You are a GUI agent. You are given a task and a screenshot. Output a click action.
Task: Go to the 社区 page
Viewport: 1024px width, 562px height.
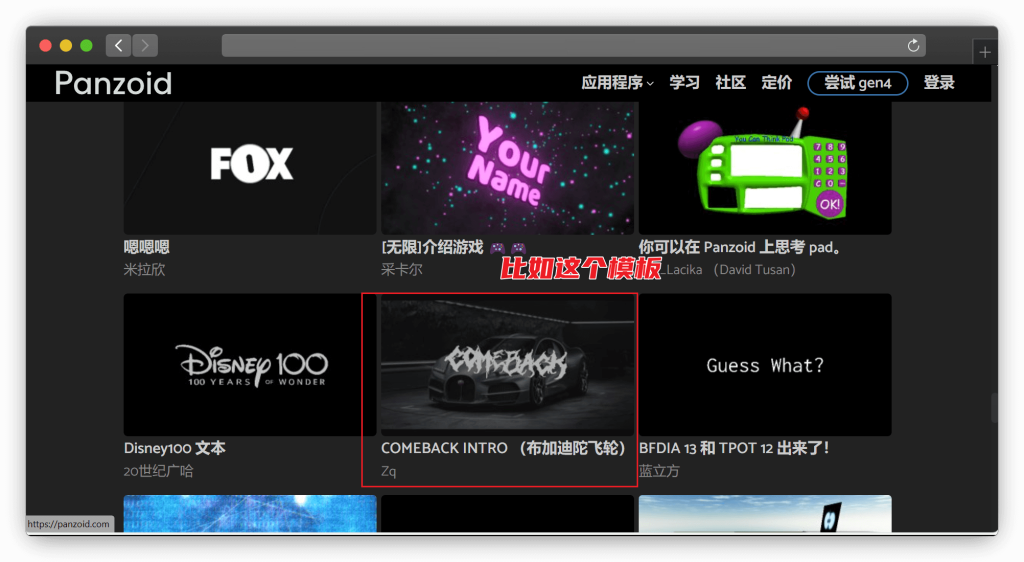(730, 83)
